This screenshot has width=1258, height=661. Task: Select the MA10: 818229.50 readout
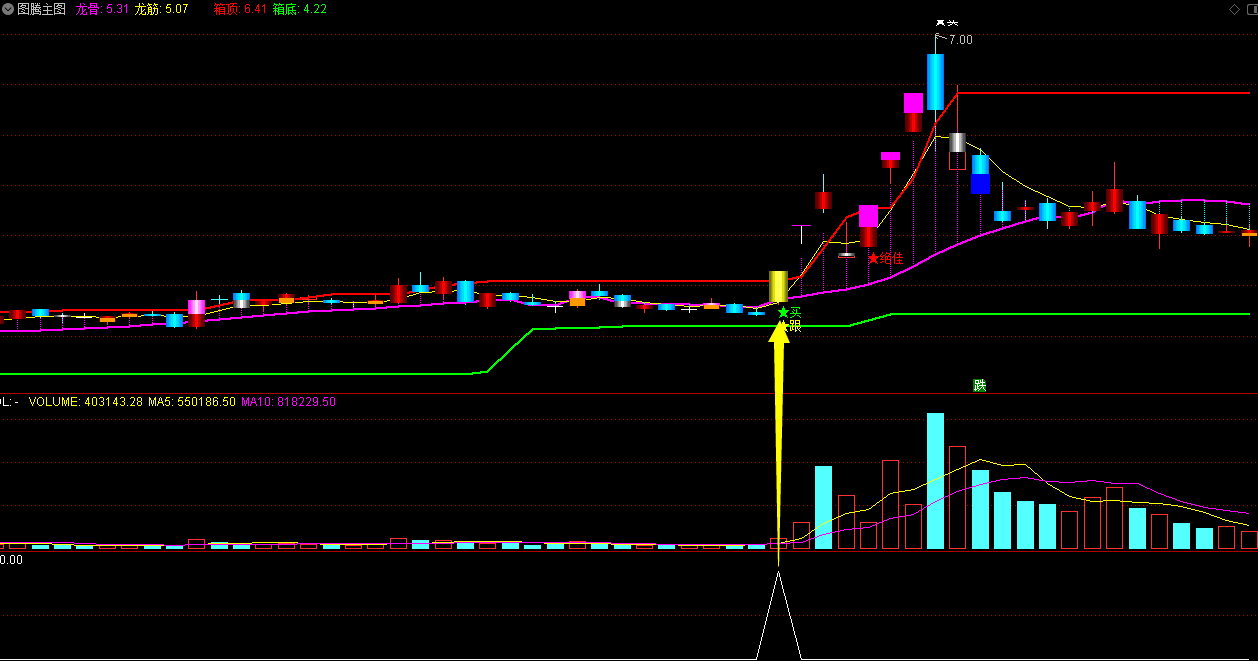click(x=289, y=401)
